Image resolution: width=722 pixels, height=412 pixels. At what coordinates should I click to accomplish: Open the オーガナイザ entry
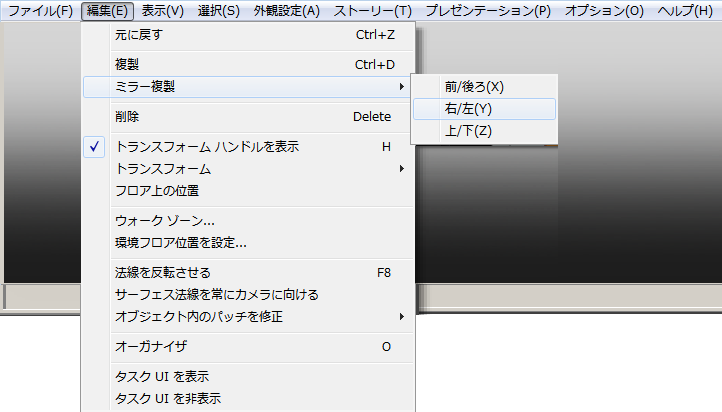[249, 347]
